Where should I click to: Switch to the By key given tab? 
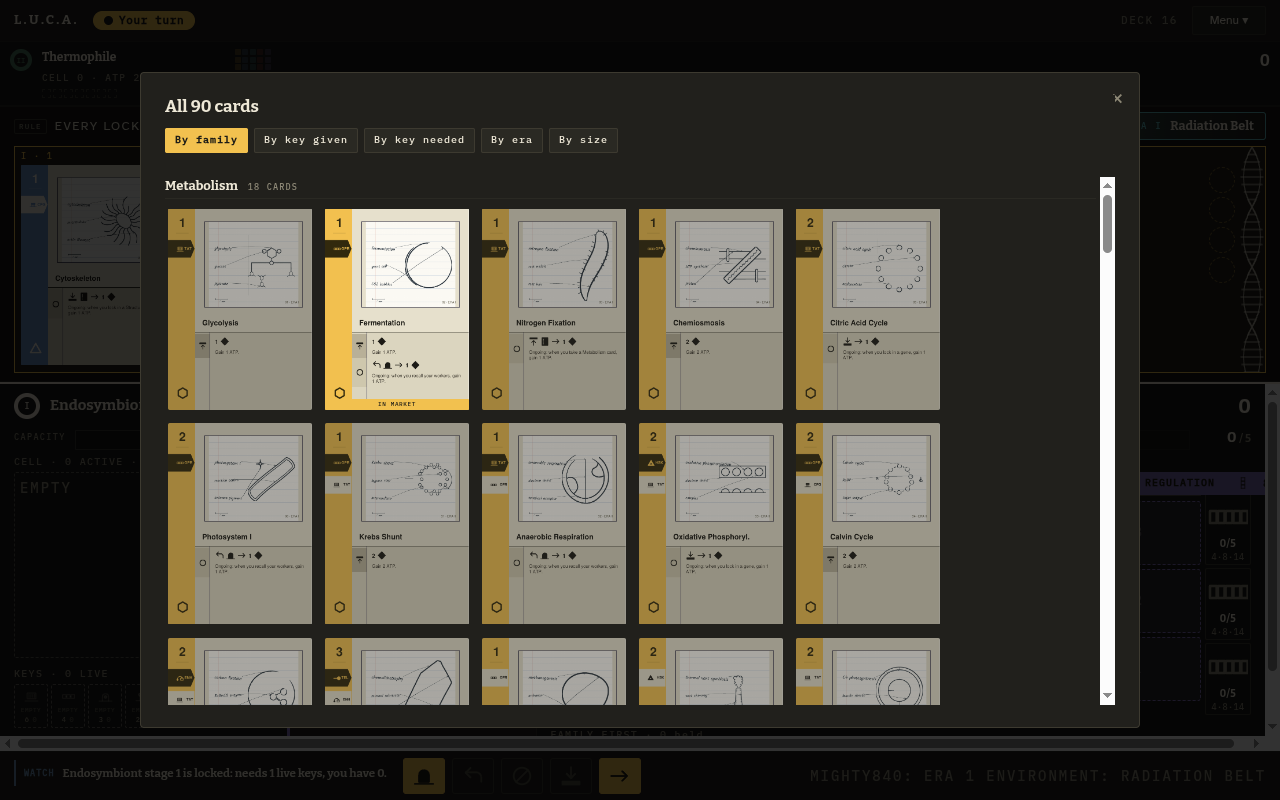click(x=306, y=140)
